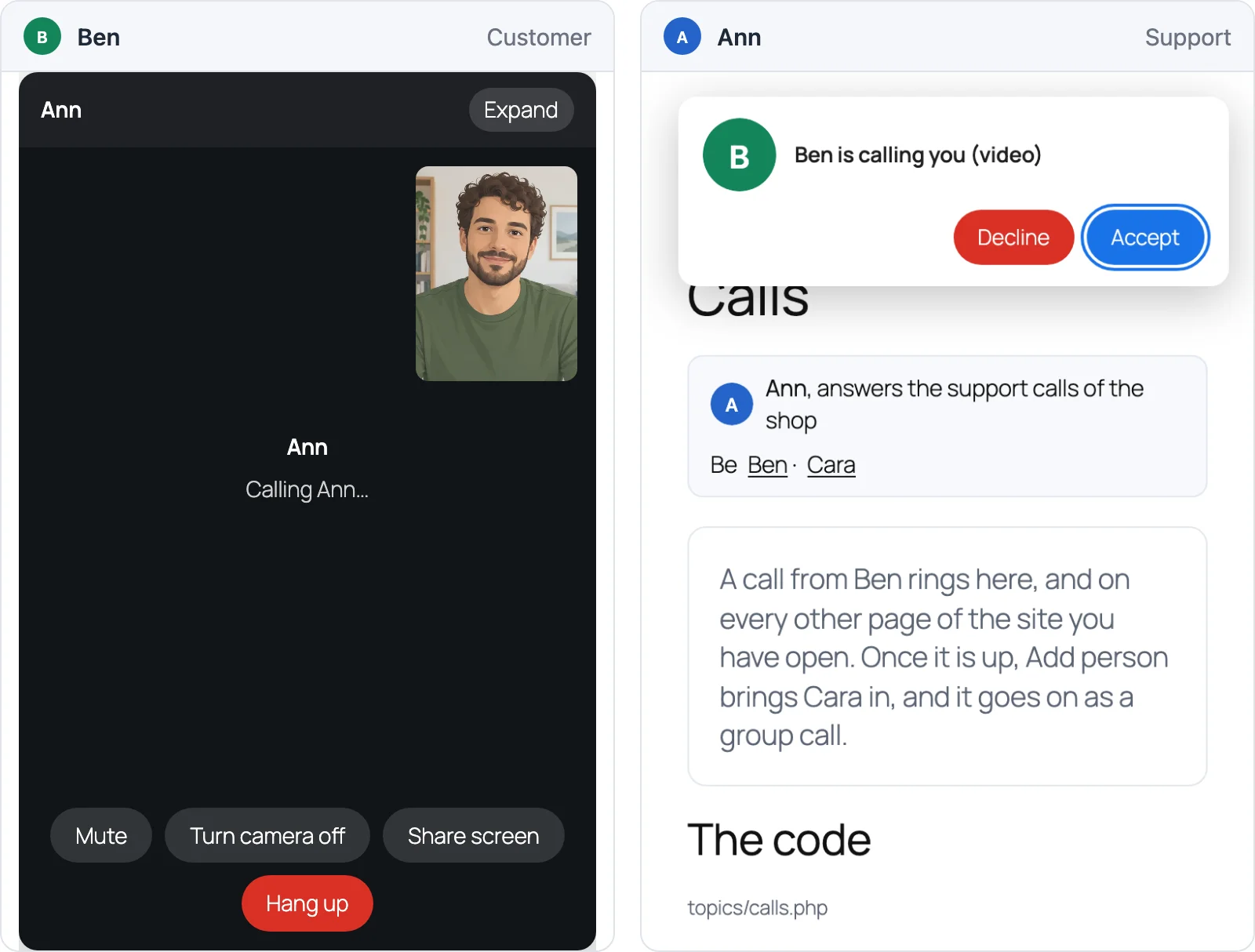This screenshot has width=1255, height=952.
Task: Expand the call window with Ann
Action: 521,110
